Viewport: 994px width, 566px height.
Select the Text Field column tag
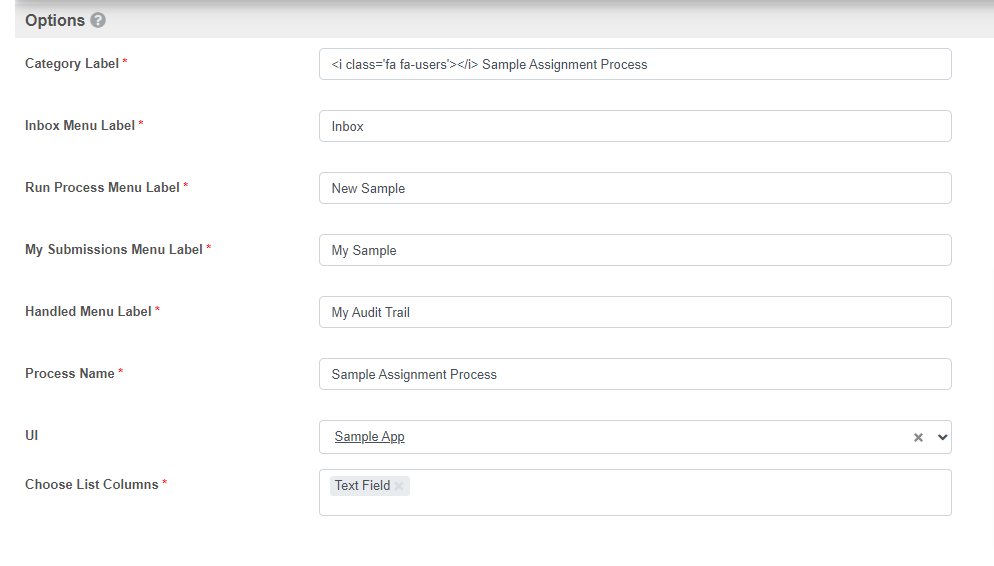pyautogui.click(x=363, y=486)
